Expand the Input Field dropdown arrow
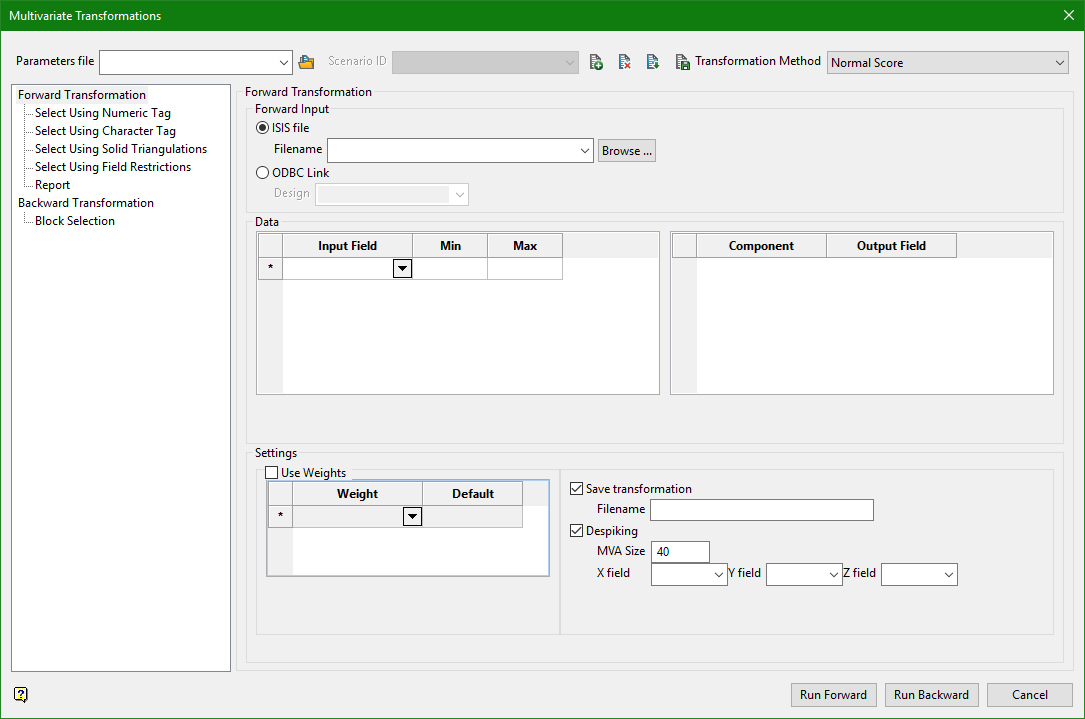This screenshot has width=1085, height=719. pyautogui.click(x=402, y=268)
